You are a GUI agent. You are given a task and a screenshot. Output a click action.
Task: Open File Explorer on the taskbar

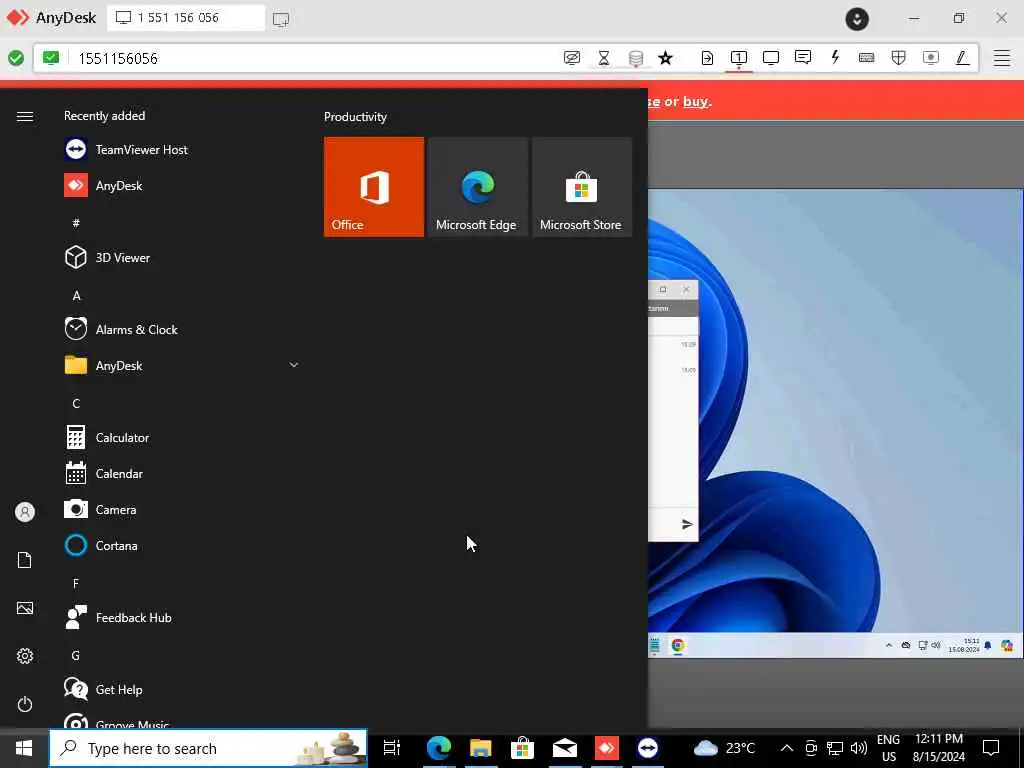coord(481,748)
